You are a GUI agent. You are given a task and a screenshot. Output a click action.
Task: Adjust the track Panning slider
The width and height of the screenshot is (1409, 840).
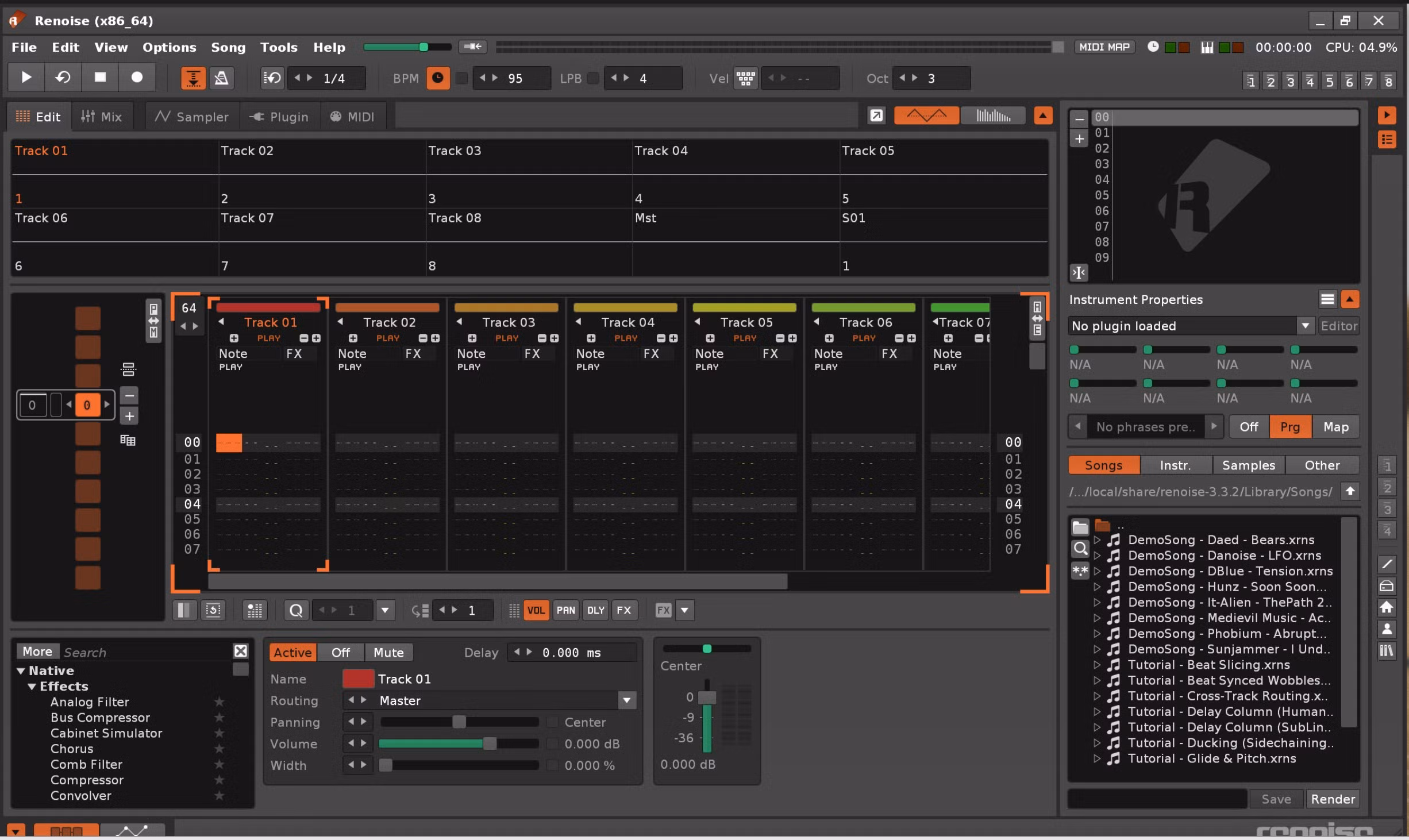click(x=459, y=722)
